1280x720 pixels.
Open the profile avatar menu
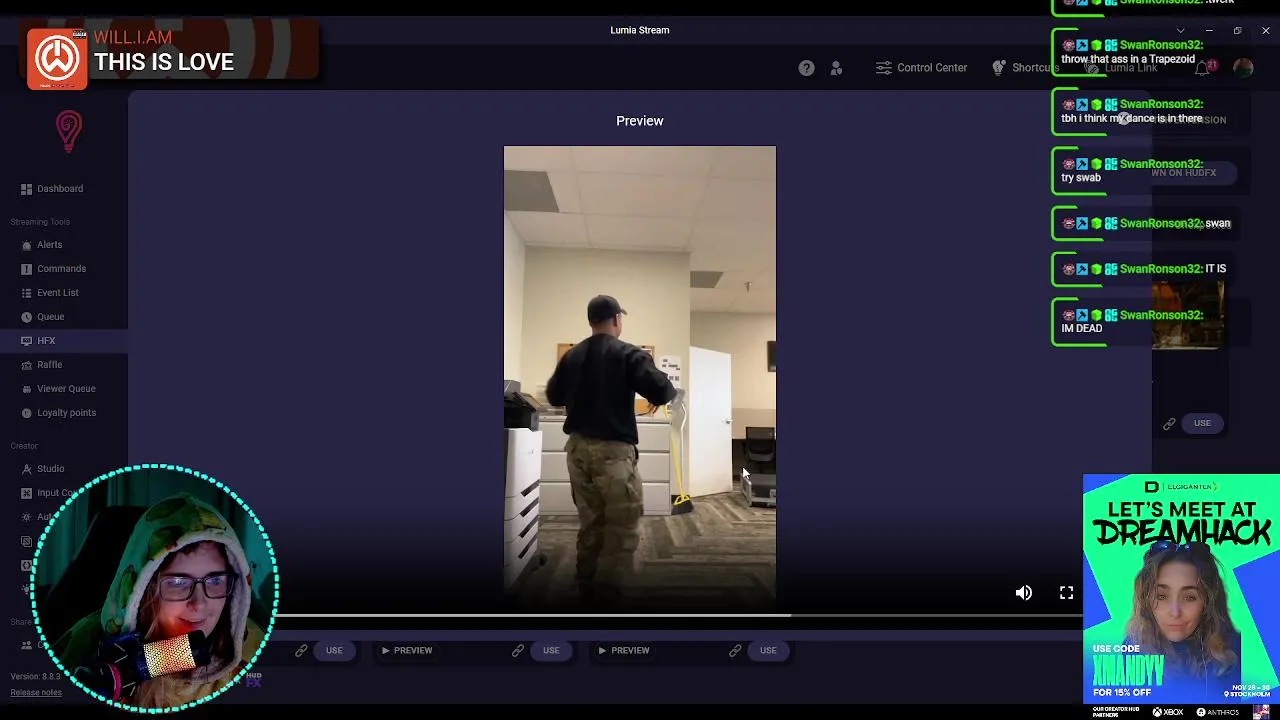tap(1243, 68)
